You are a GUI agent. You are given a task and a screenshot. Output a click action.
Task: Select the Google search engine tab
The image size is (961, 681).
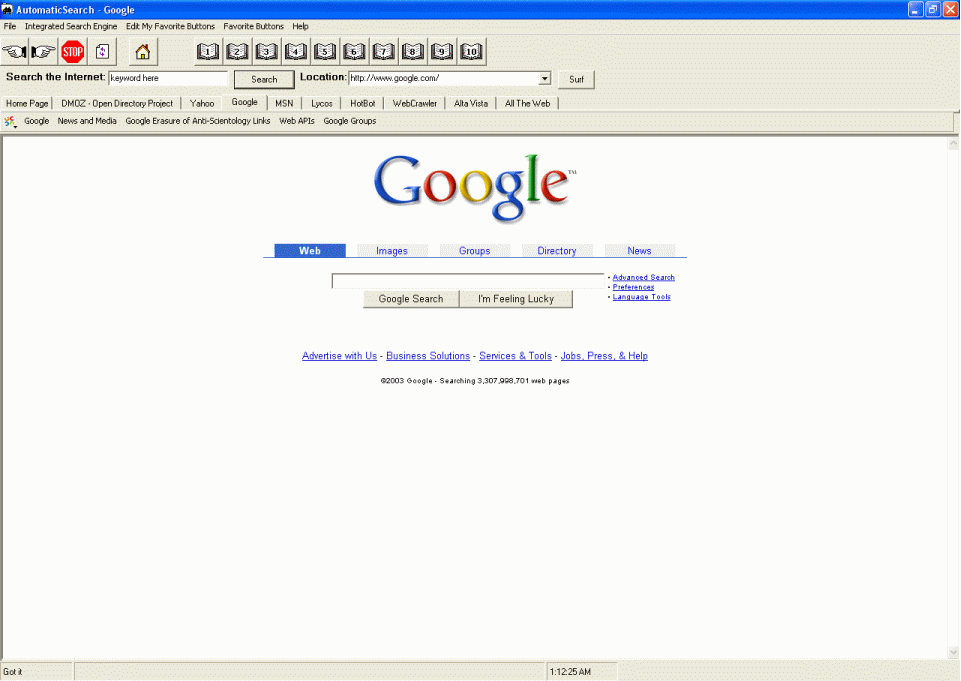coord(245,102)
